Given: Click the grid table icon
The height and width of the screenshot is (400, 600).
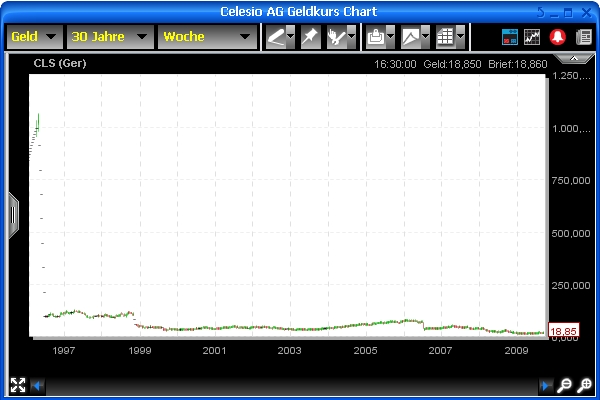Looking at the screenshot, I should 445,37.
